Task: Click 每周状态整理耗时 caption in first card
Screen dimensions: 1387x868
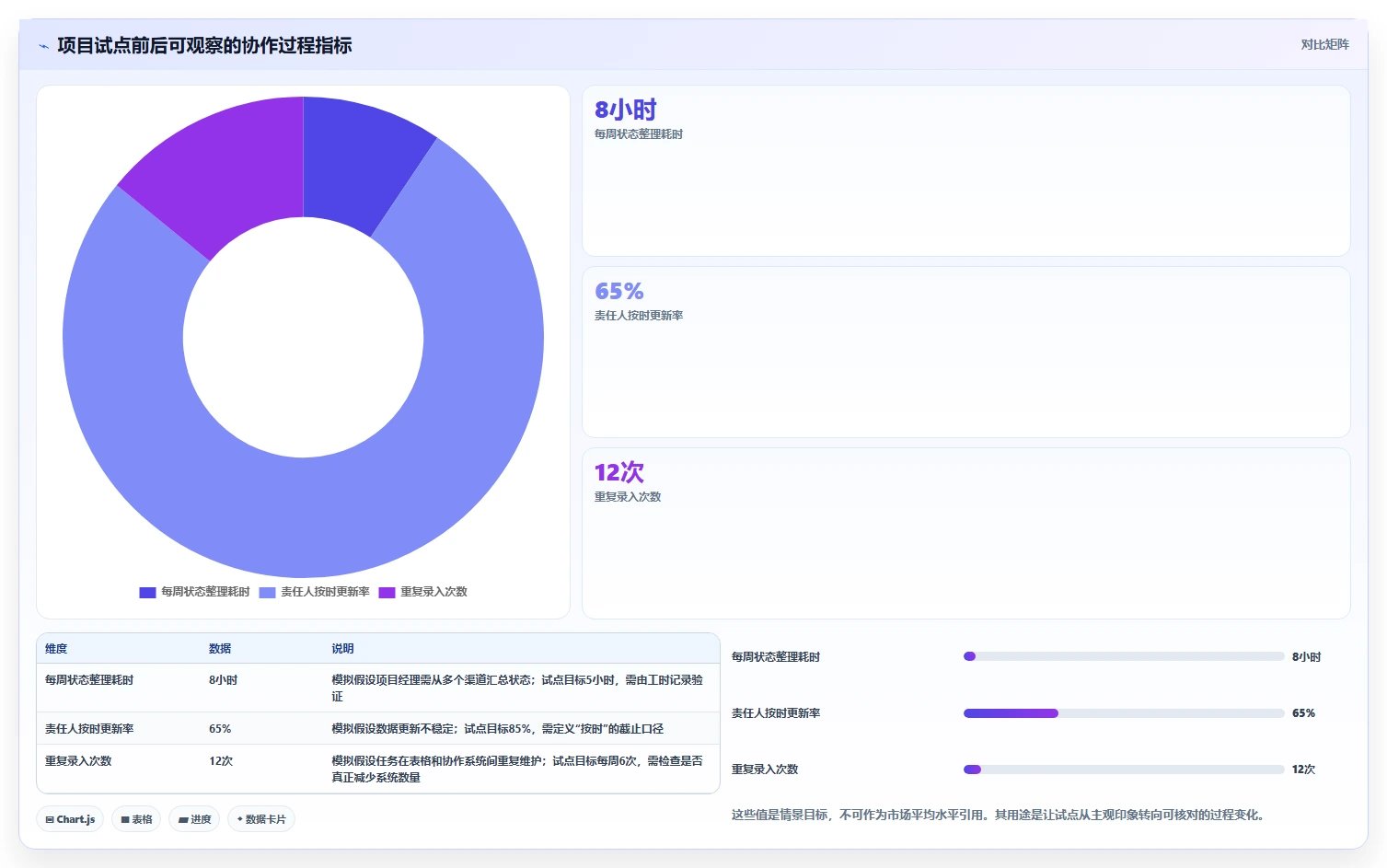Action: (x=639, y=134)
